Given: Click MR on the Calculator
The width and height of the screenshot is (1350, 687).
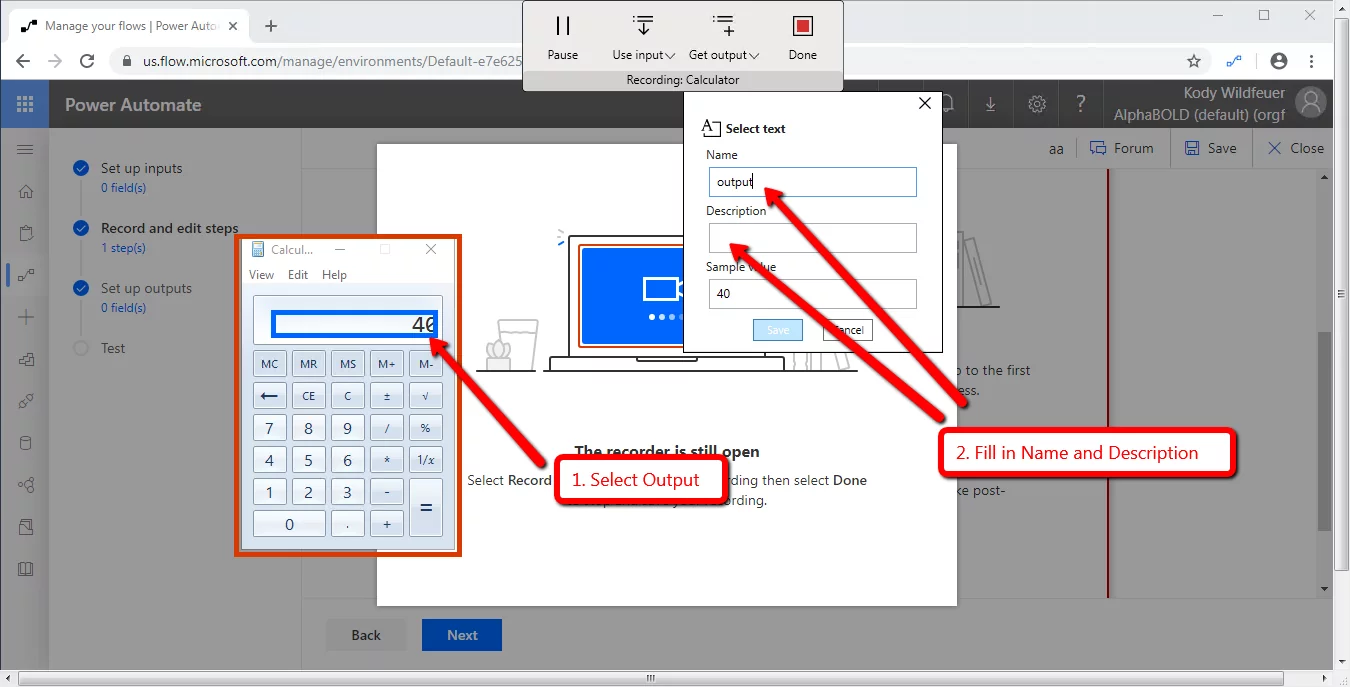Looking at the screenshot, I should 309,364.
